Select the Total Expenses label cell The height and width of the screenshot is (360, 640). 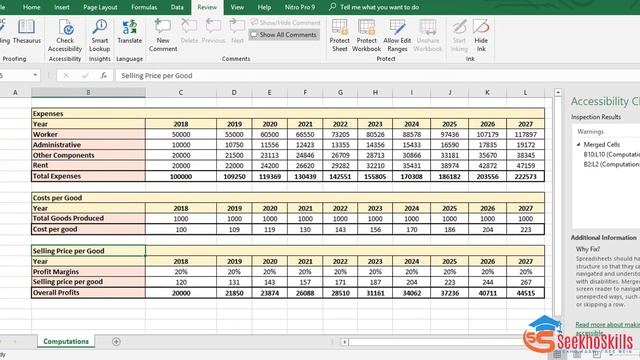(x=88, y=176)
